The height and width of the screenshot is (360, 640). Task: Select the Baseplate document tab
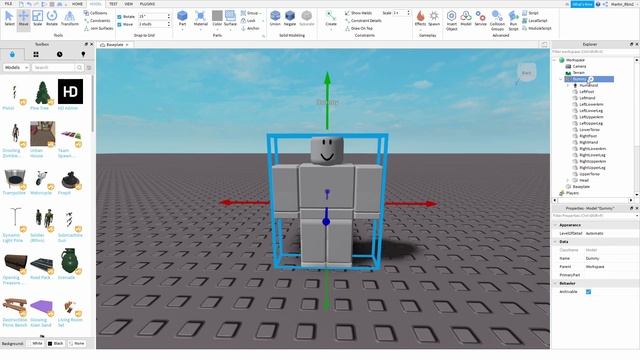(x=114, y=44)
